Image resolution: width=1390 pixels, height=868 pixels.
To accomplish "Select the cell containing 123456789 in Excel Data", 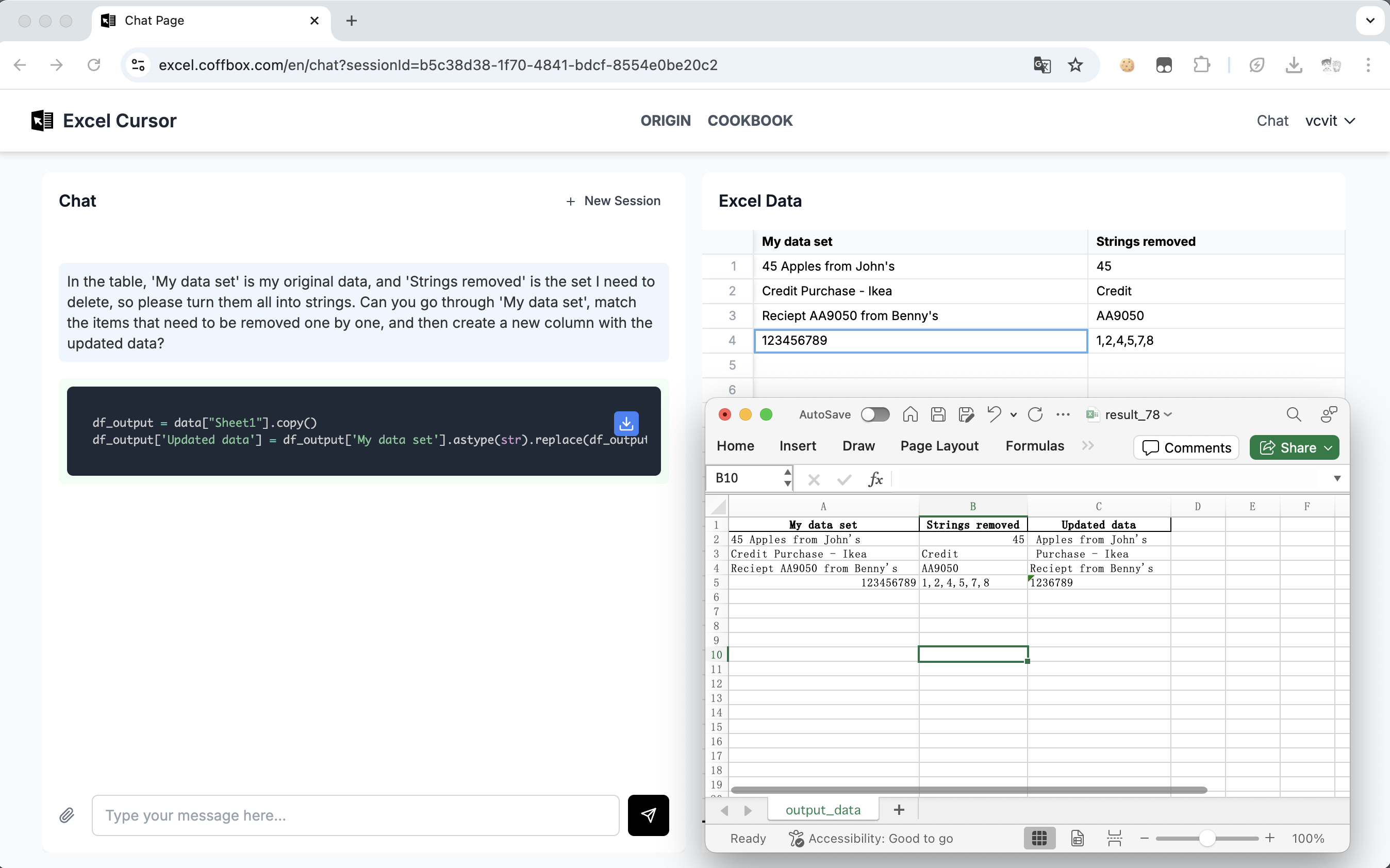I will tap(920, 340).
